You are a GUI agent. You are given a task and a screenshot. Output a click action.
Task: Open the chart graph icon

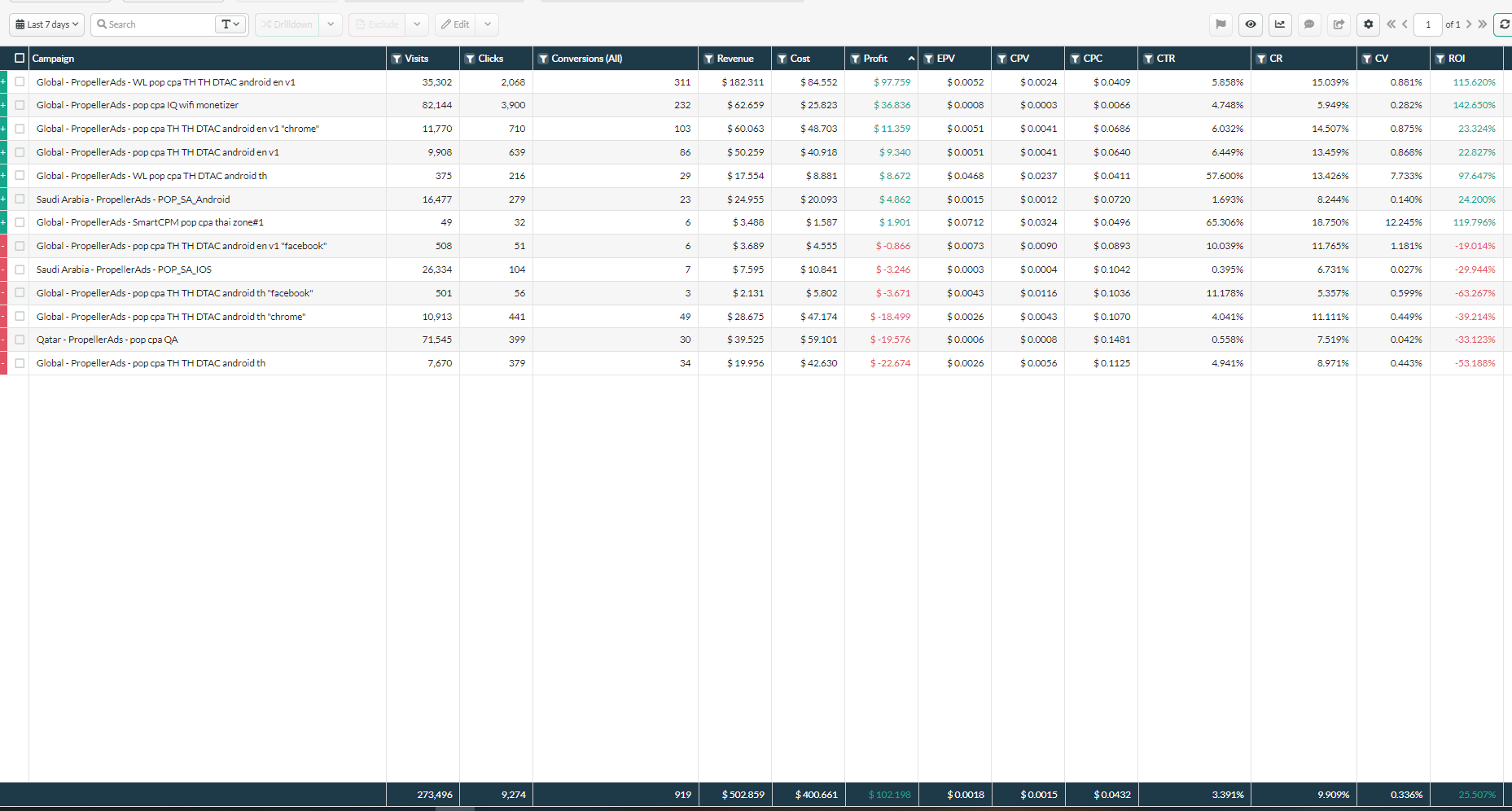(x=1280, y=24)
